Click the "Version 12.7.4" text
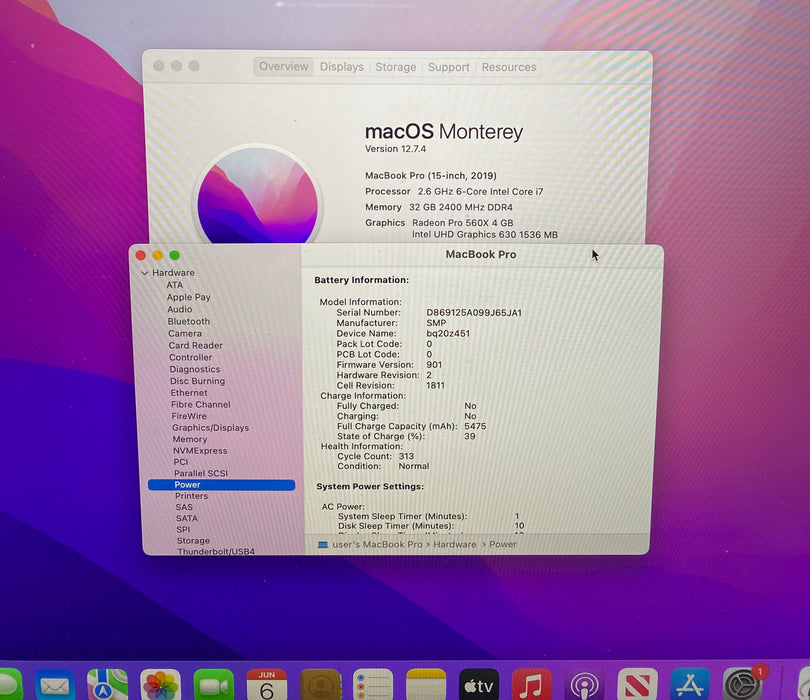This screenshot has height=700, width=810. click(x=395, y=149)
